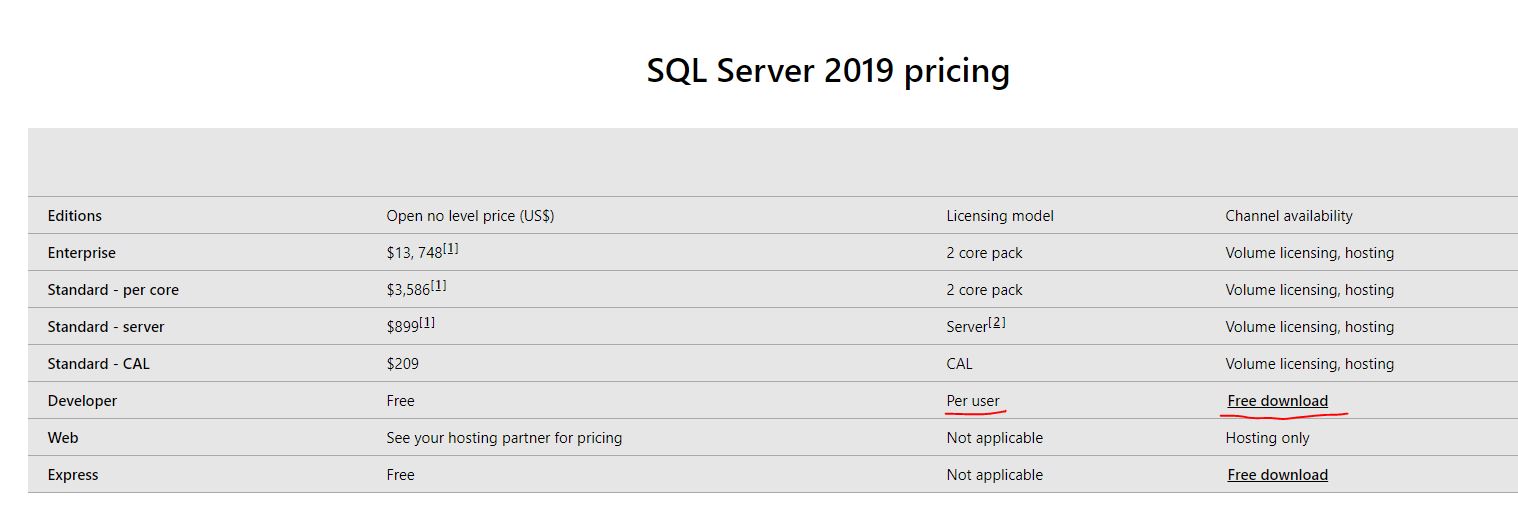This screenshot has width=1518, height=517.
Task: Select the Editions column header
Action: [74, 216]
